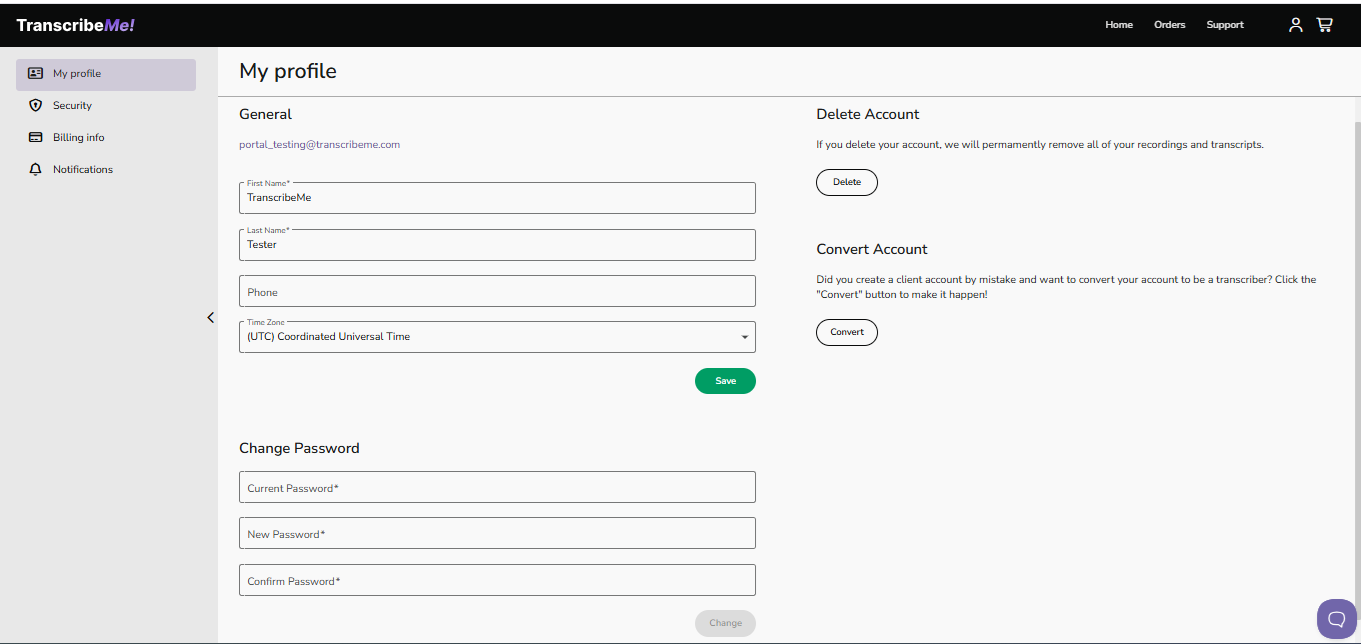
Task: Open the shopping cart icon
Action: tap(1324, 24)
